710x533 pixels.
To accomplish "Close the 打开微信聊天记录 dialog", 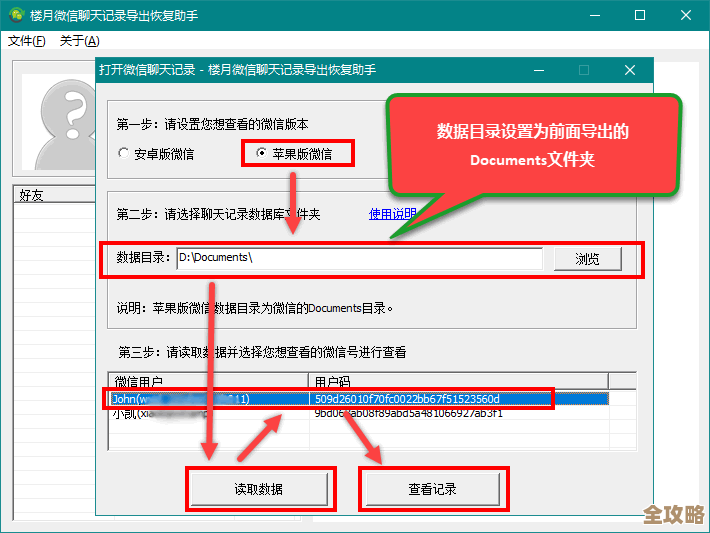I will (630, 70).
